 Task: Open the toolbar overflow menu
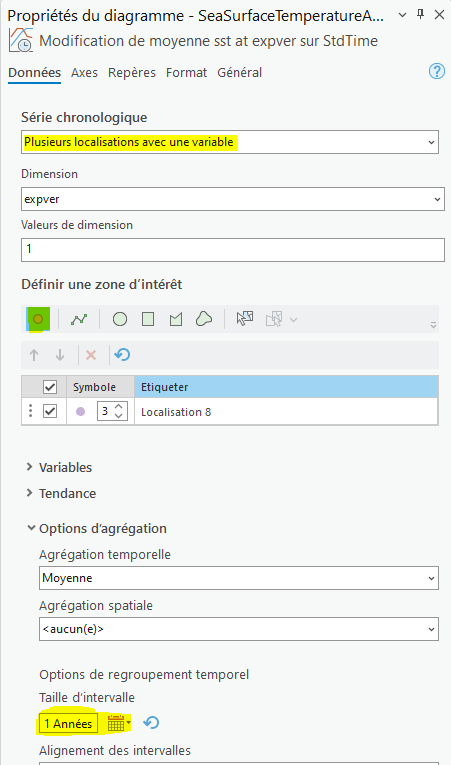coord(433,324)
